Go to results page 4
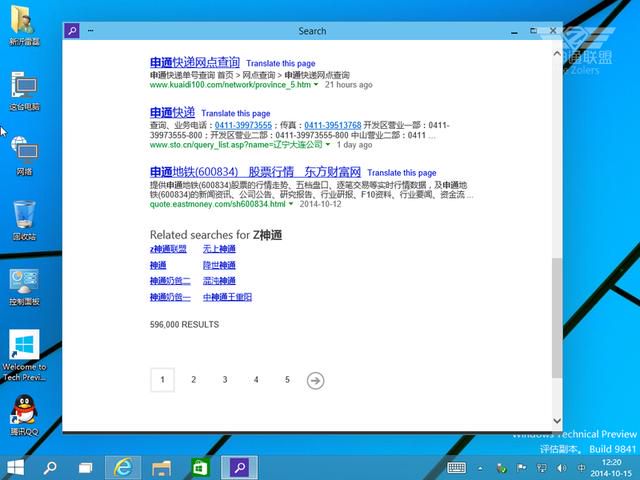 click(256, 380)
